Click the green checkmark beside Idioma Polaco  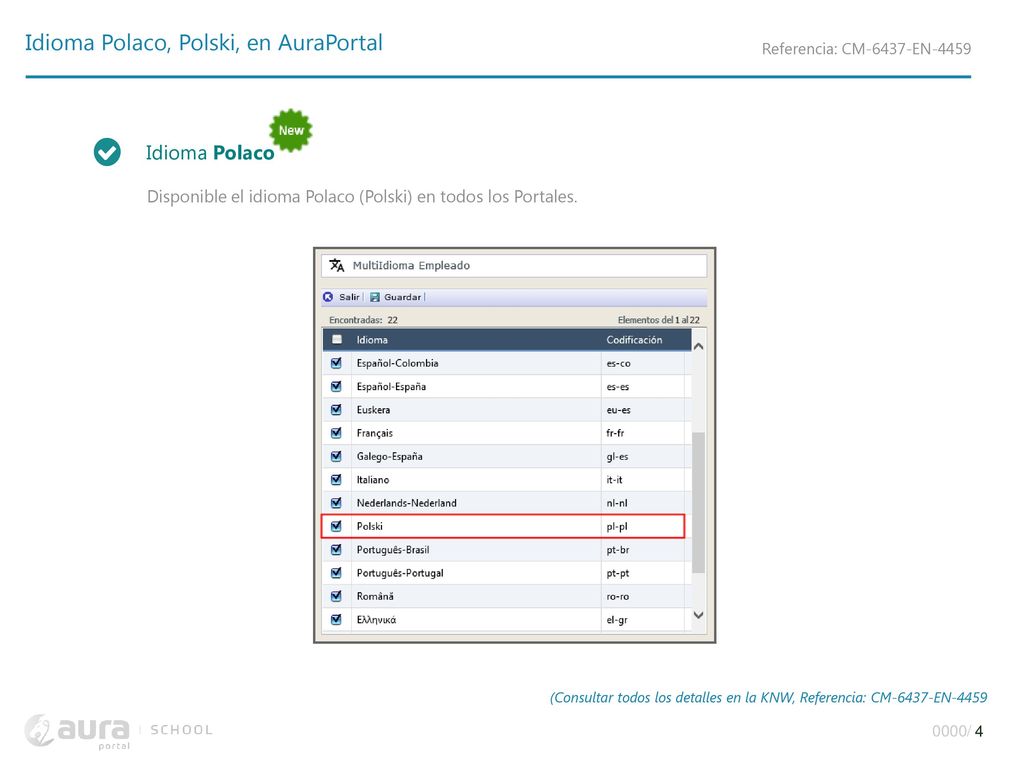[x=107, y=152]
